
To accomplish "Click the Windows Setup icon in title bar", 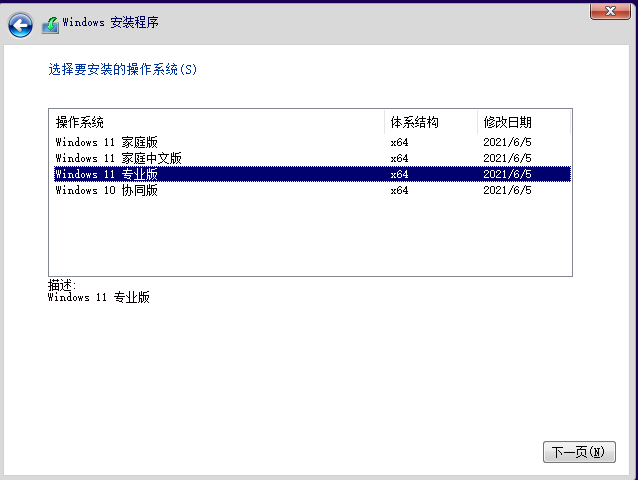I will 50,24.
